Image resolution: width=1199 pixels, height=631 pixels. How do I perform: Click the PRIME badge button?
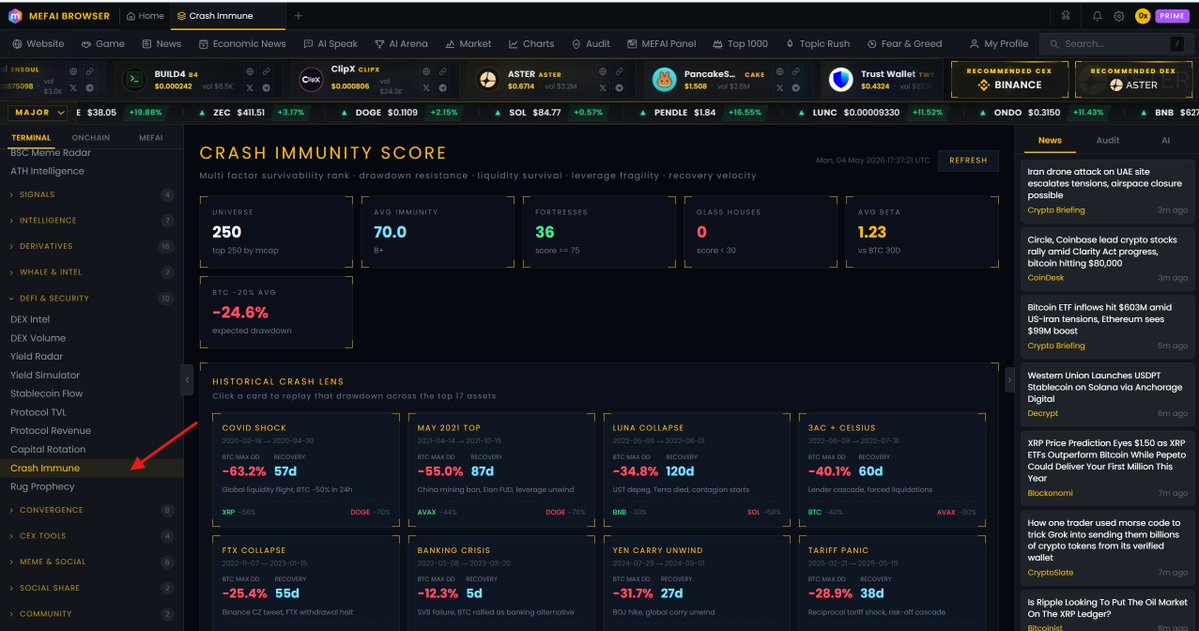[1171, 16]
